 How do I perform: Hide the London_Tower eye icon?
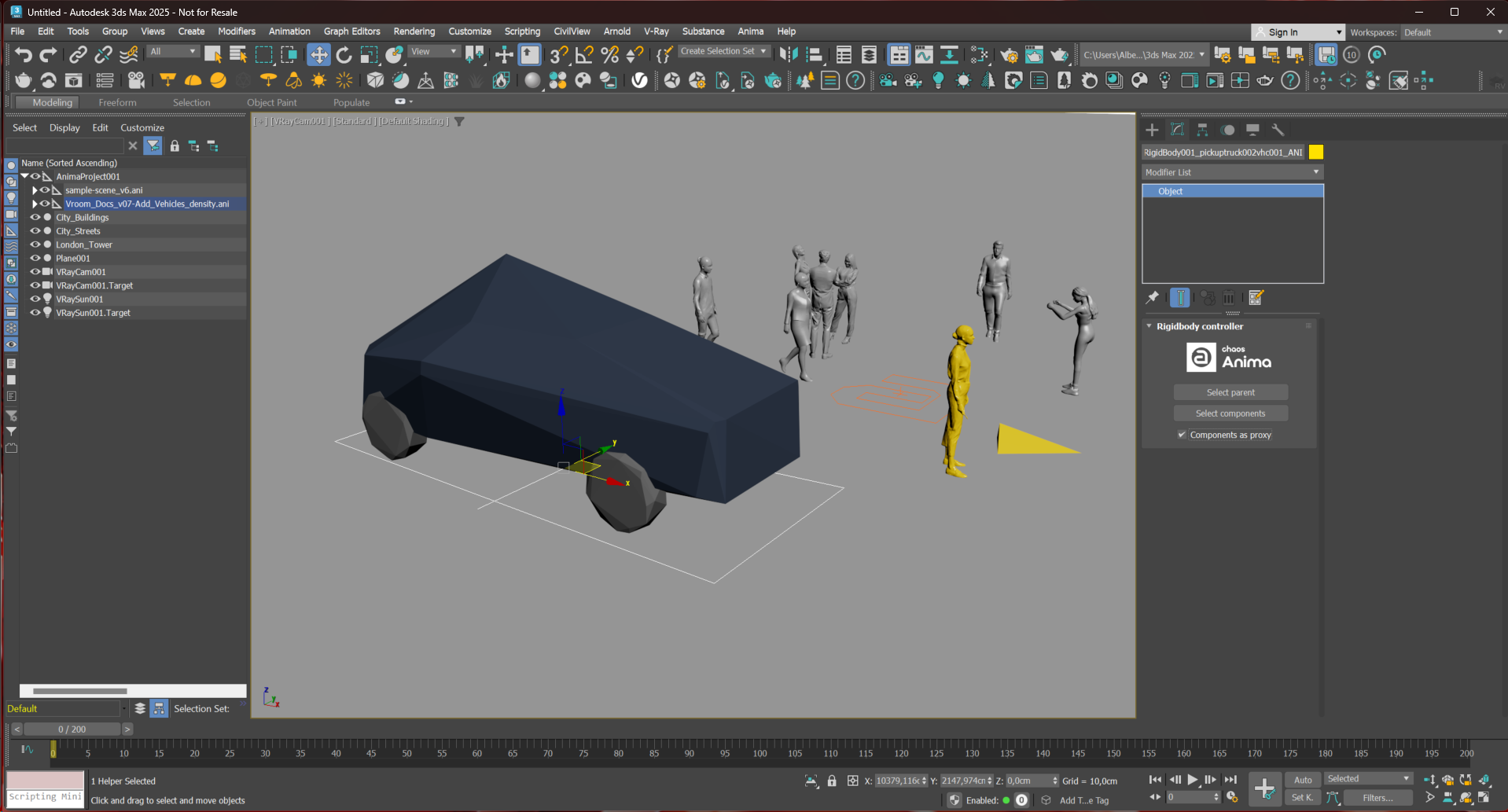(35, 244)
